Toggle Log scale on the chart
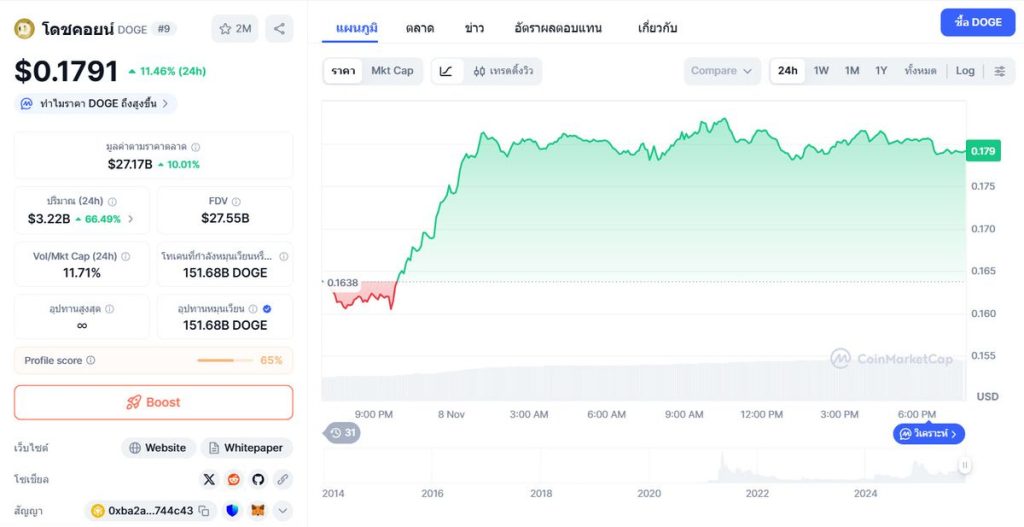The image size is (1024, 527). point(965,71)
